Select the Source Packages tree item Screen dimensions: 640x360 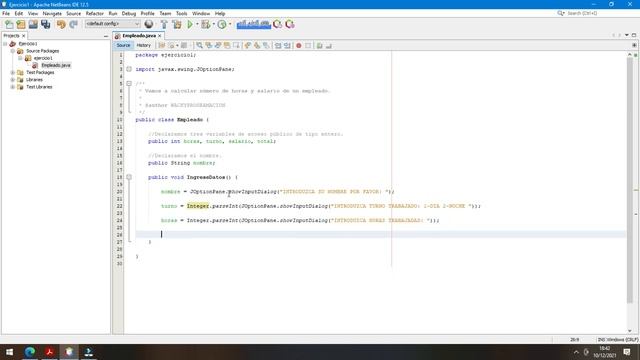click(42, 51)
